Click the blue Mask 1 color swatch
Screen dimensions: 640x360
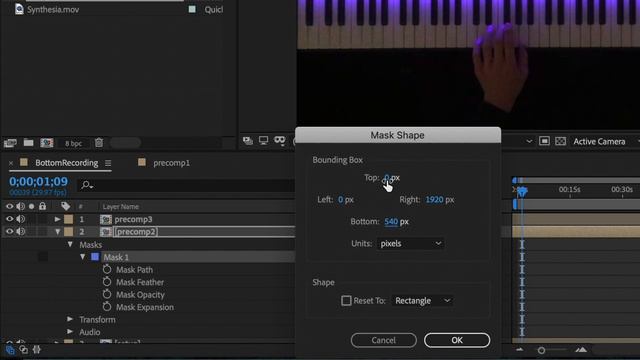[x=95, y=257]
